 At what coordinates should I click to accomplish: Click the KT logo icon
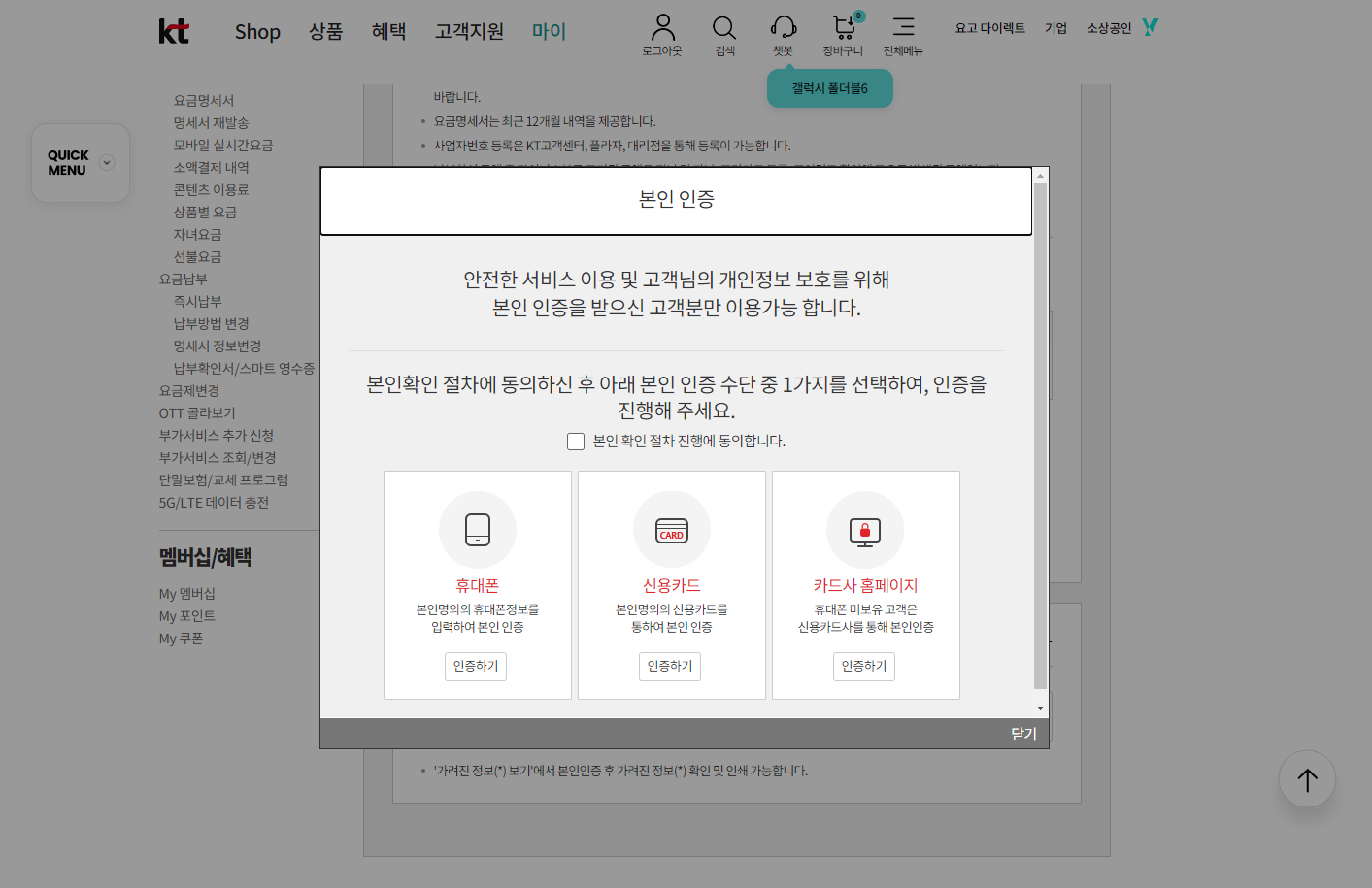click(x=174, y=31)
